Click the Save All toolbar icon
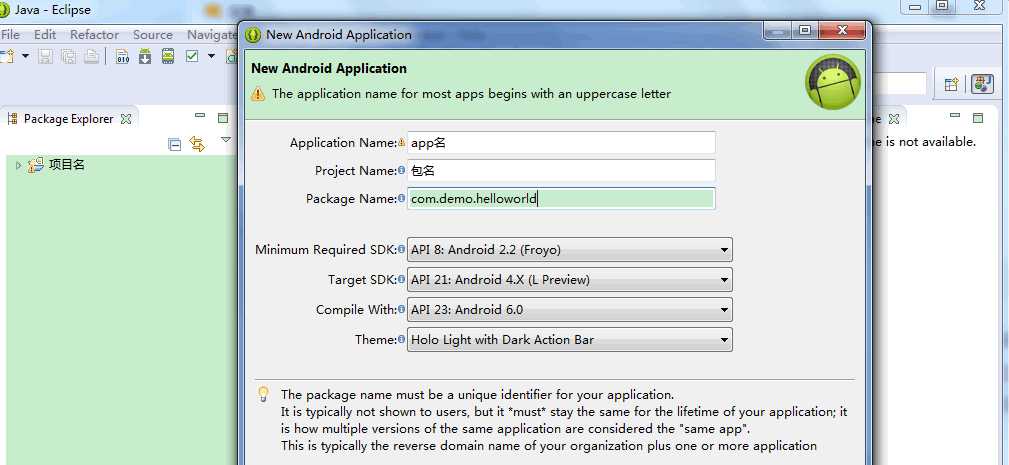The height and width of the screenshot is (465, 1009). (68, 56)
